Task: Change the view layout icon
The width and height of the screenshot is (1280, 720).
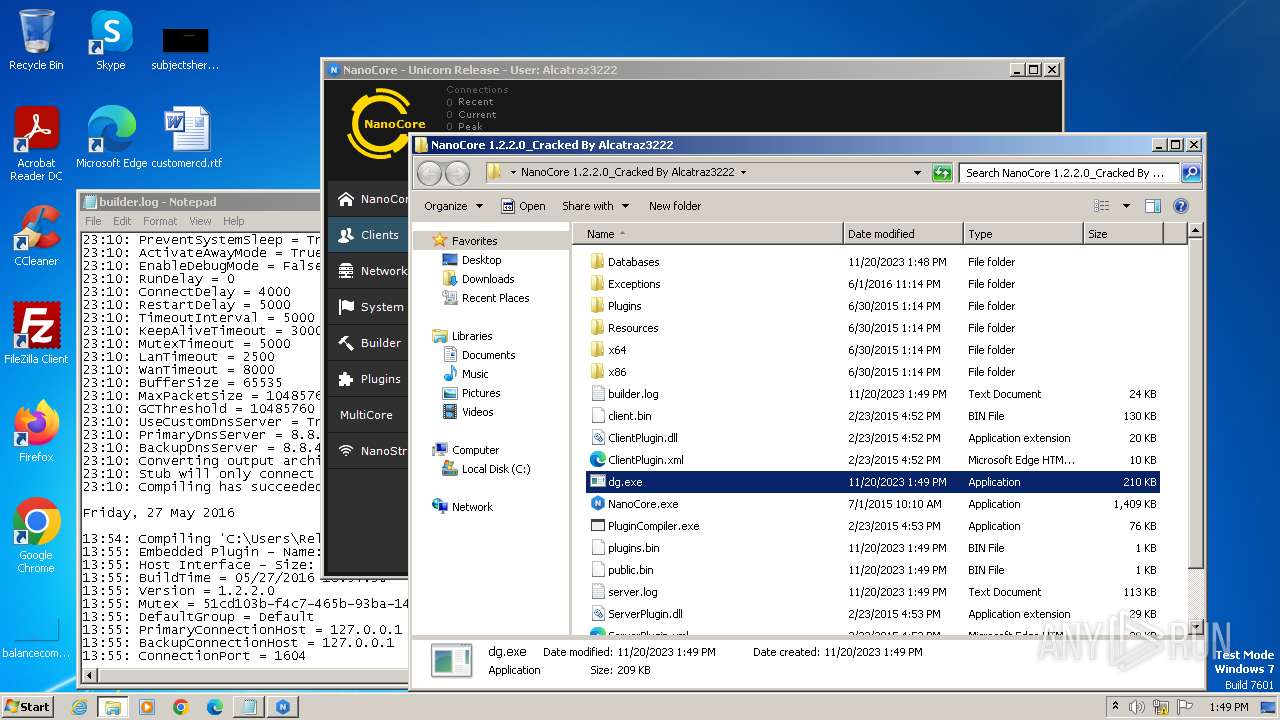Action: [x=1102, y=206]
